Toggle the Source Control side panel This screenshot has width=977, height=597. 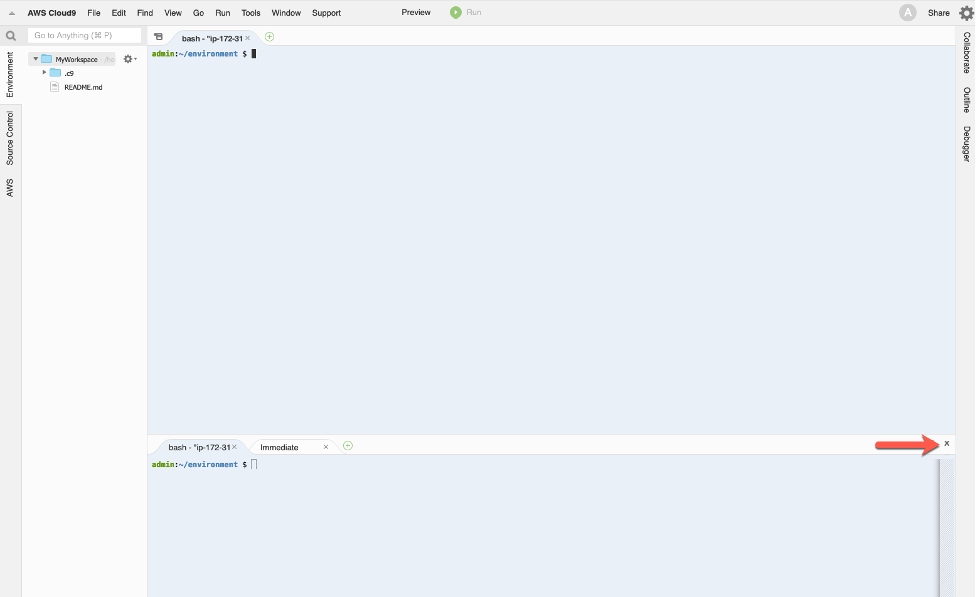click(x=10, y=138)
